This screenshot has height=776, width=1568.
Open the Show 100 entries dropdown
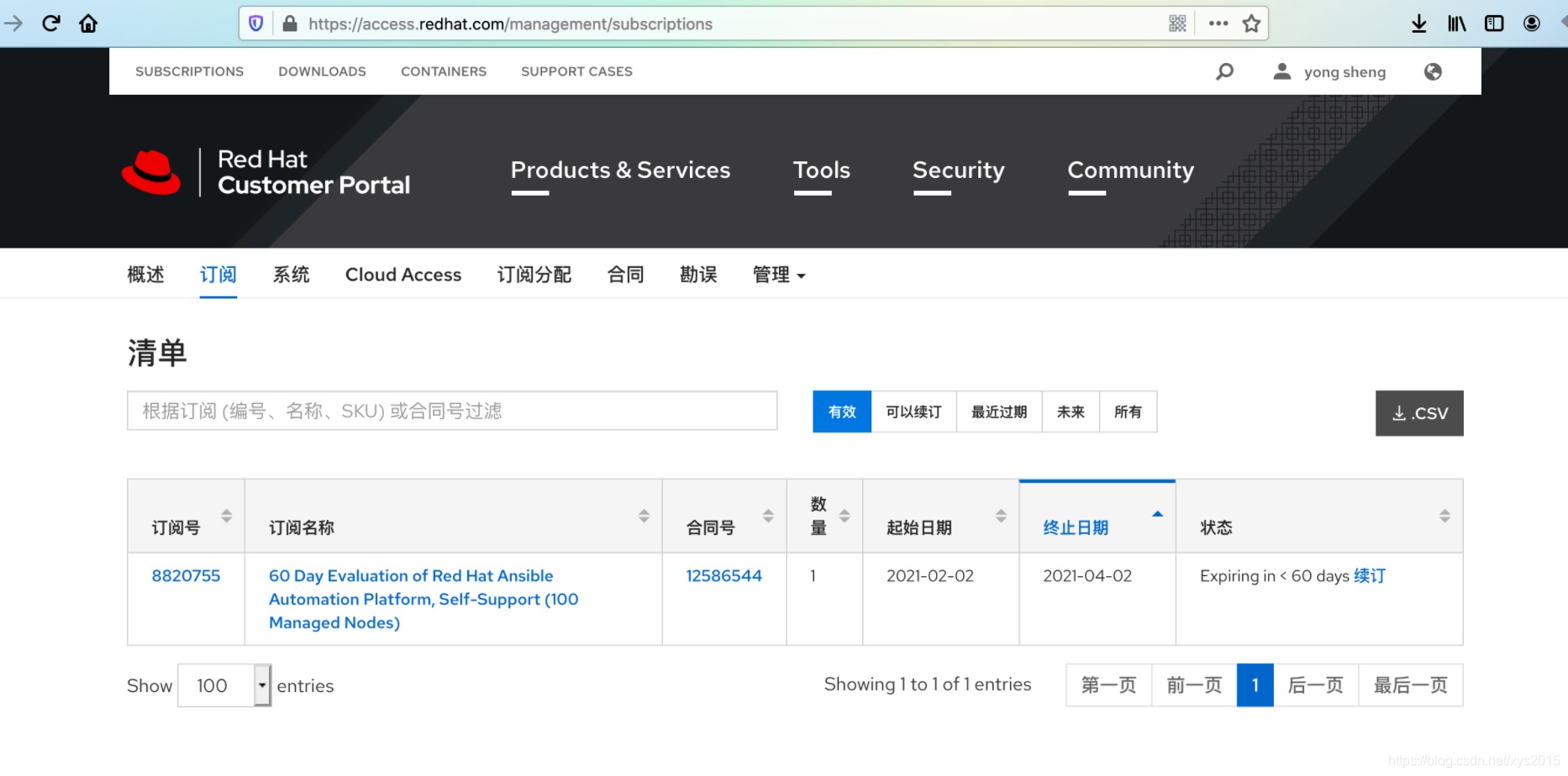click(x=224, y=685)
